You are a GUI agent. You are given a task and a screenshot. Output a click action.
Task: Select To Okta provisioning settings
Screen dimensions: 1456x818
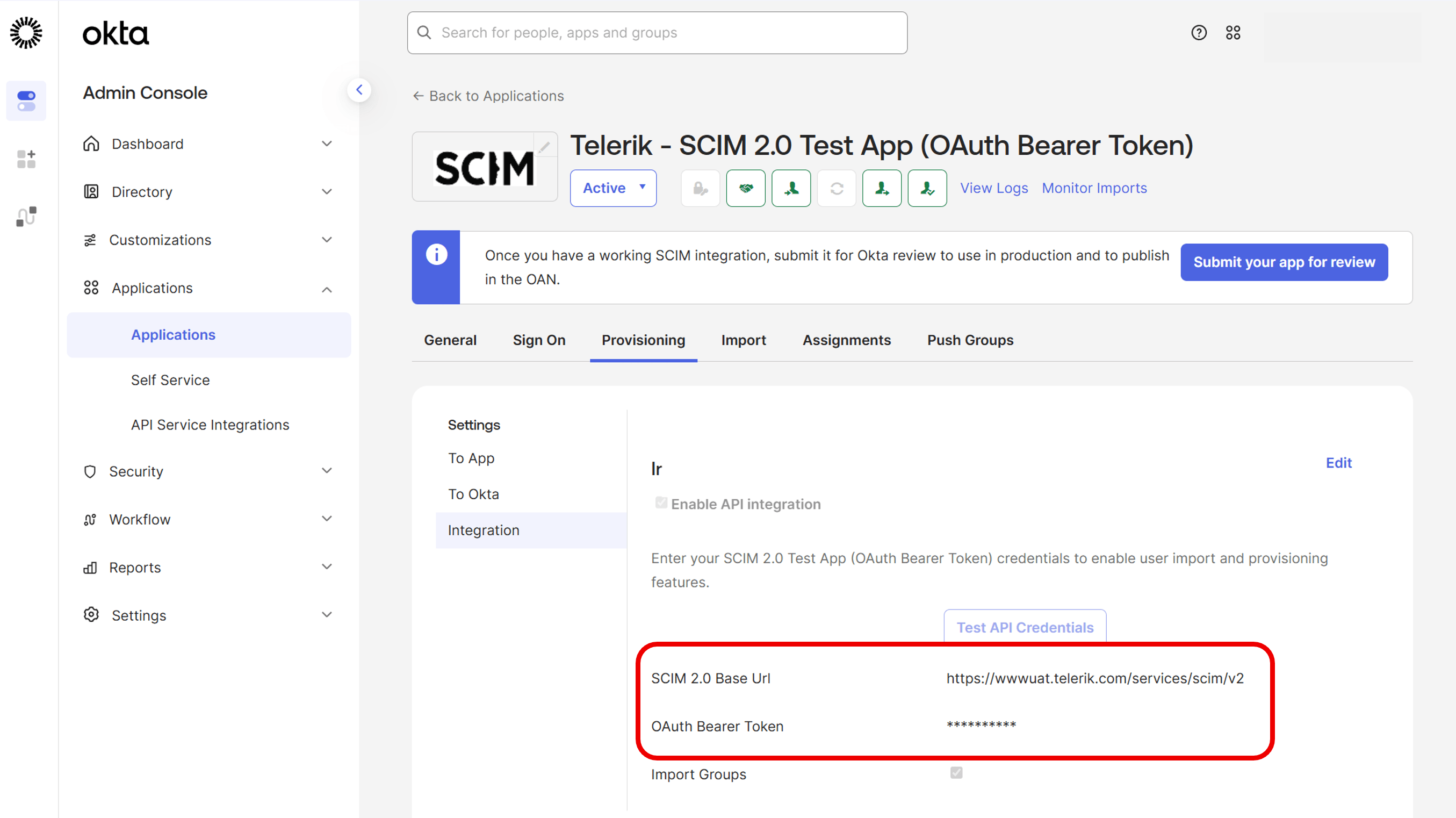click(473, 494)
